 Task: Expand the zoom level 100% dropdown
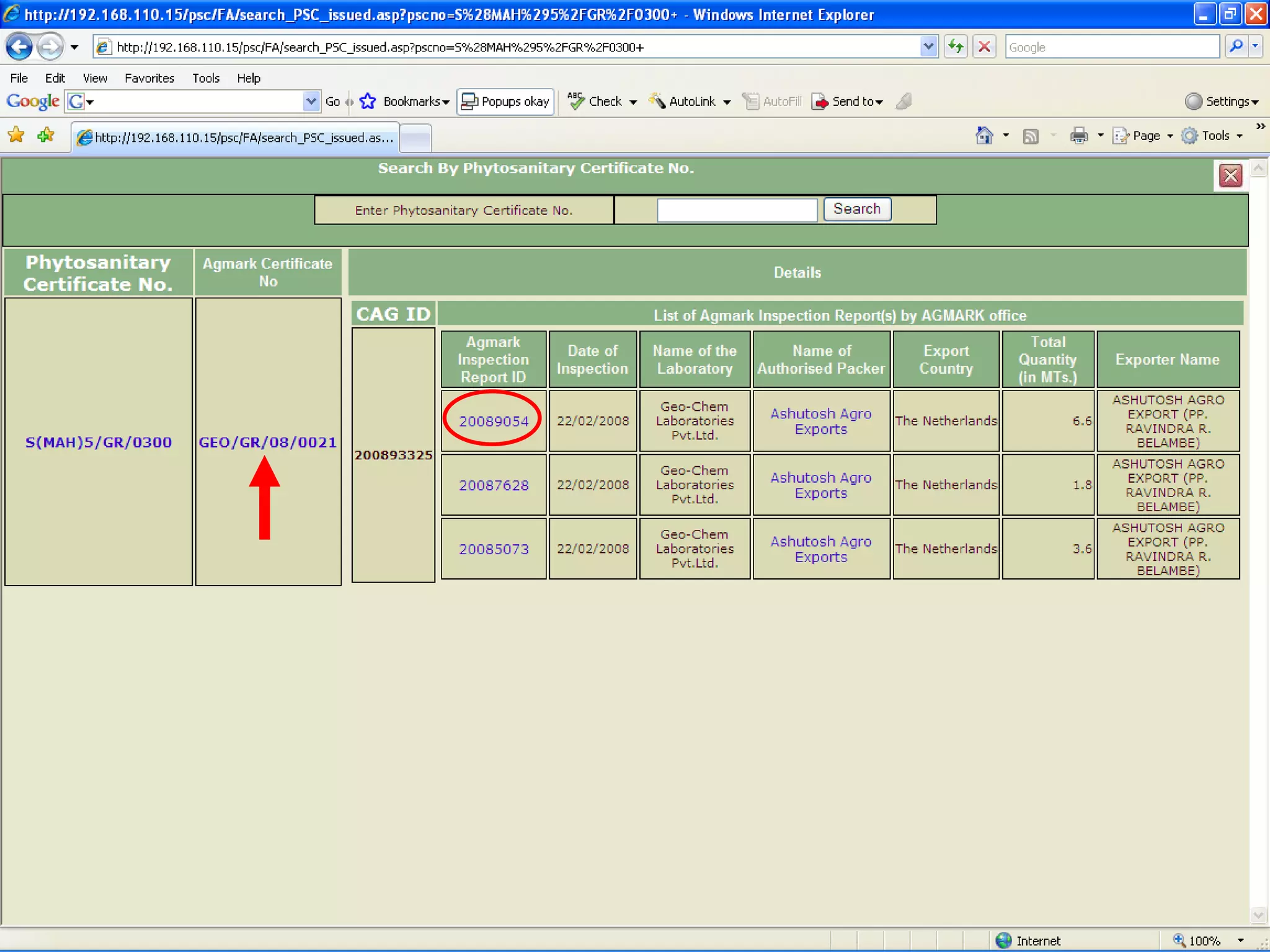coord(1240,941)
